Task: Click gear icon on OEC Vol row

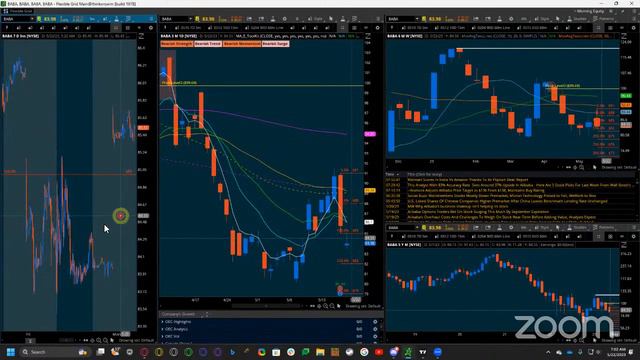Action: tap(375, 336)
